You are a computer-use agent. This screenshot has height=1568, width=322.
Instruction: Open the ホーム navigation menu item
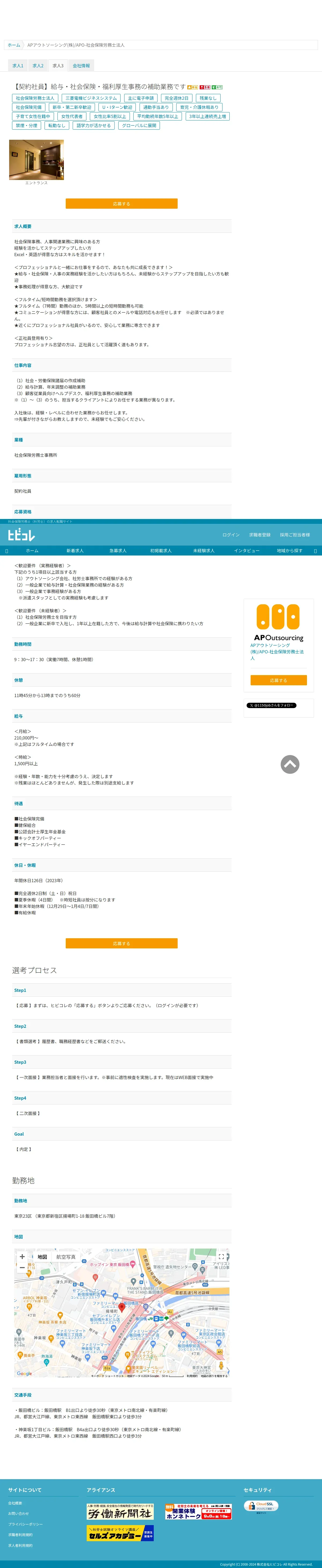click(32, 550)
